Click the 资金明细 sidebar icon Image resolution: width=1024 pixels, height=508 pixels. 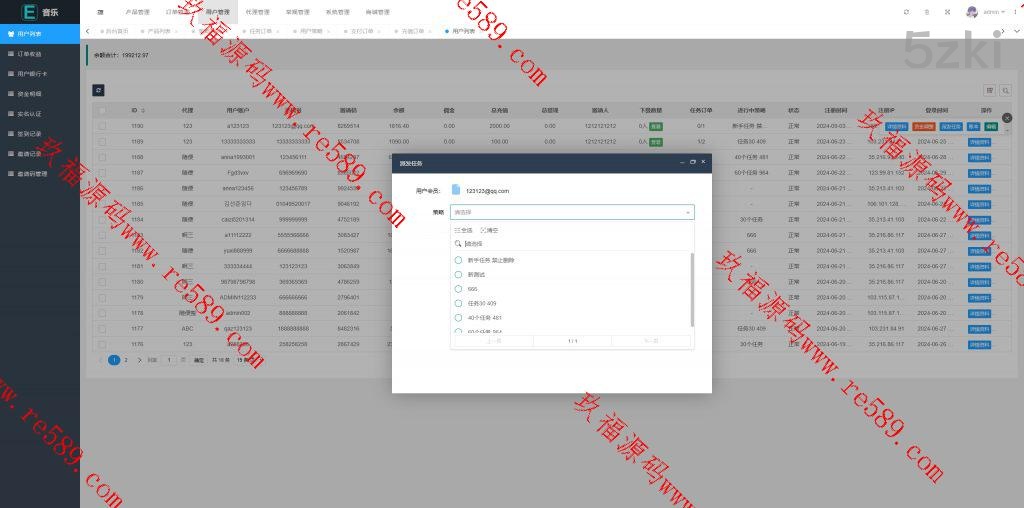(11, 94)
